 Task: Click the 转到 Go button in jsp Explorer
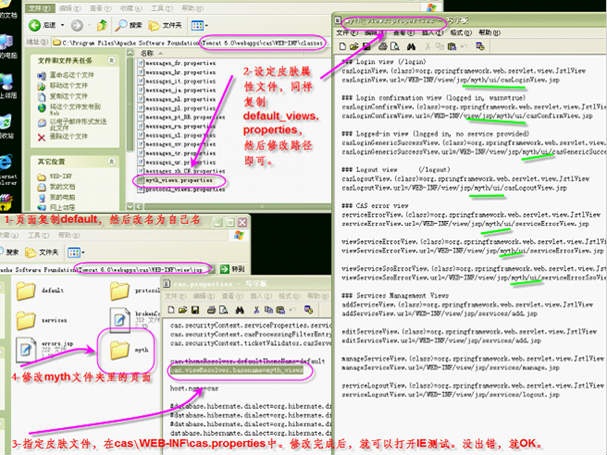point(231,268)
